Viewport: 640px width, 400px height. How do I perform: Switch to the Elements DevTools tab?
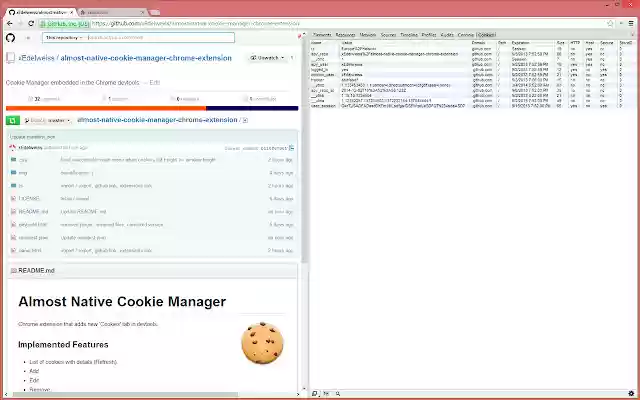[x=322, y=35]
